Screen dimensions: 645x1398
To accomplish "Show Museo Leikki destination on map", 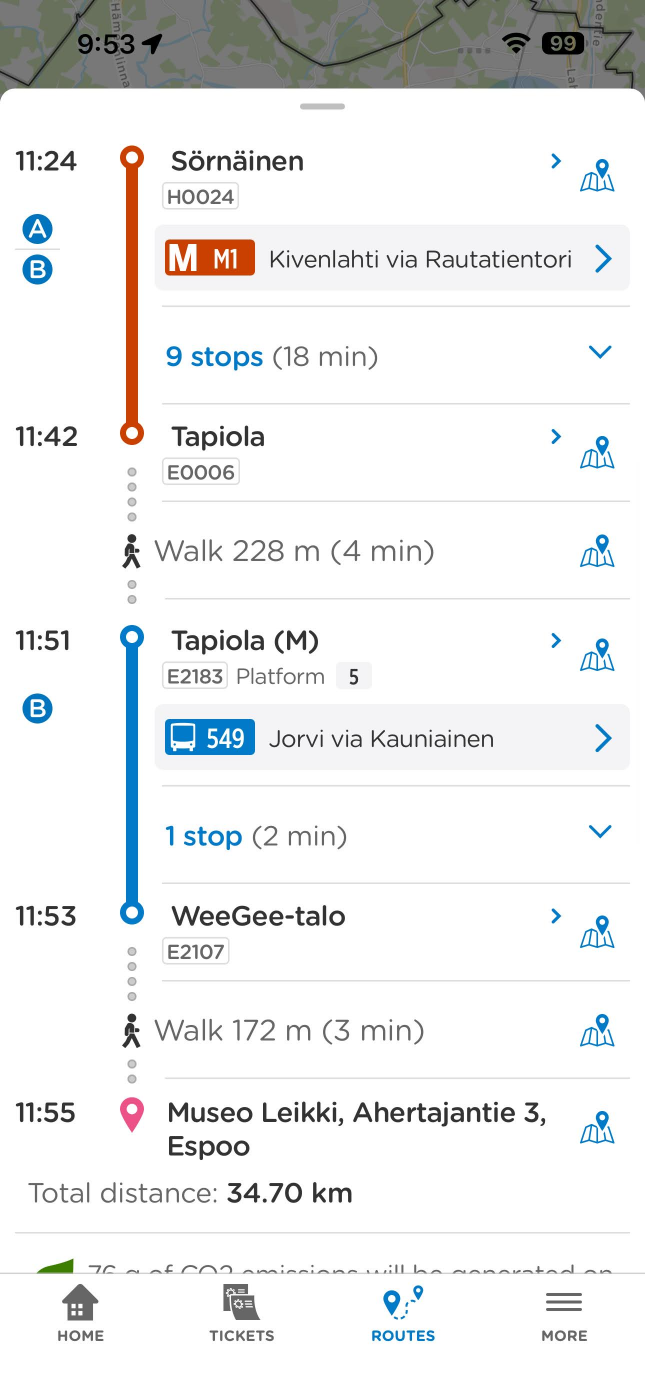I will [x=597, y=1128].
